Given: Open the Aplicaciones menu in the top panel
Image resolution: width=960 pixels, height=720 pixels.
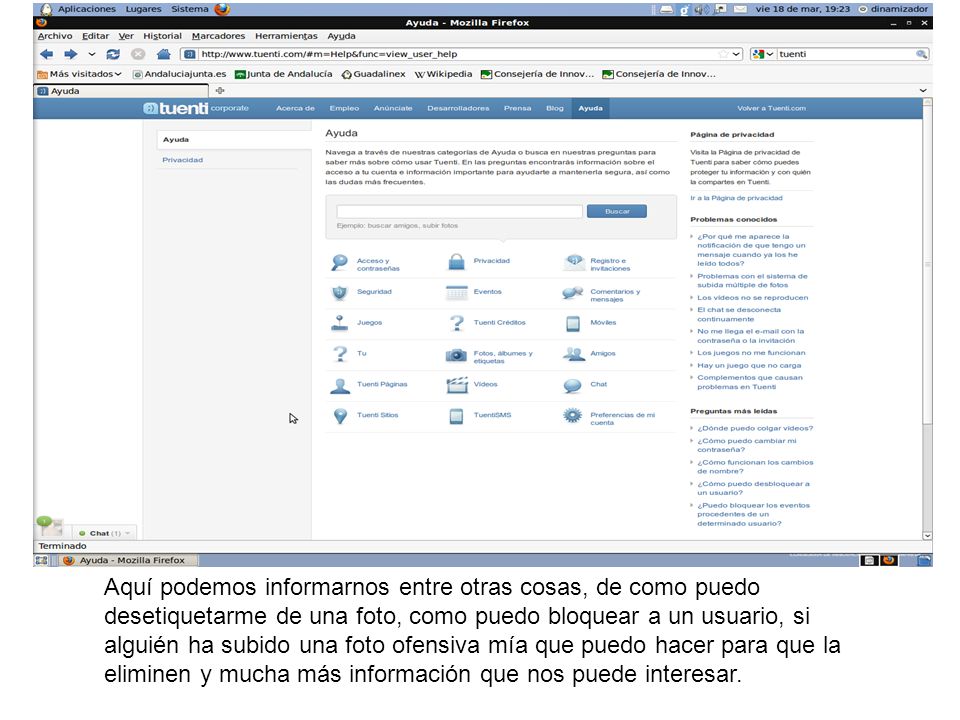Looking at the screenshot, I should coord(86,9).
